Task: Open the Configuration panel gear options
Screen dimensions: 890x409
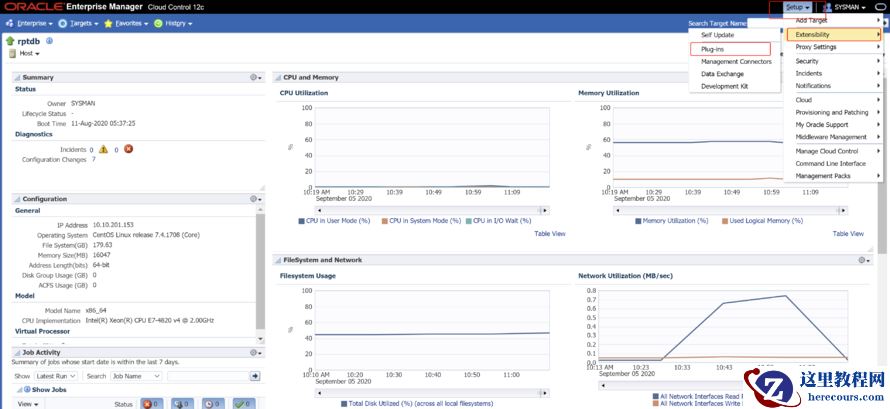Action: pyautogui.click(x=256, y=199)
